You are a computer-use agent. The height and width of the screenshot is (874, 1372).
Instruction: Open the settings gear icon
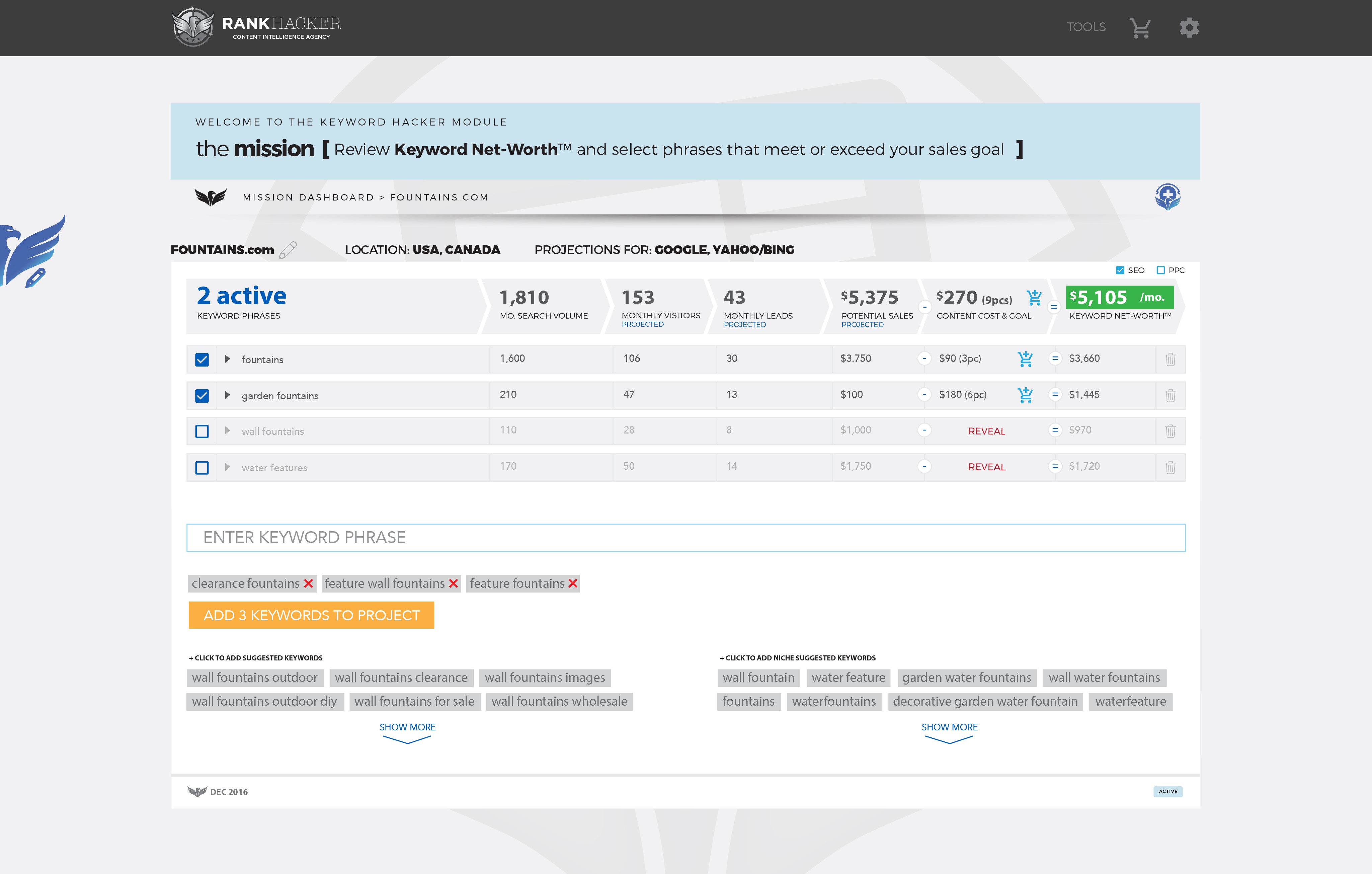tap(1189, 27)
